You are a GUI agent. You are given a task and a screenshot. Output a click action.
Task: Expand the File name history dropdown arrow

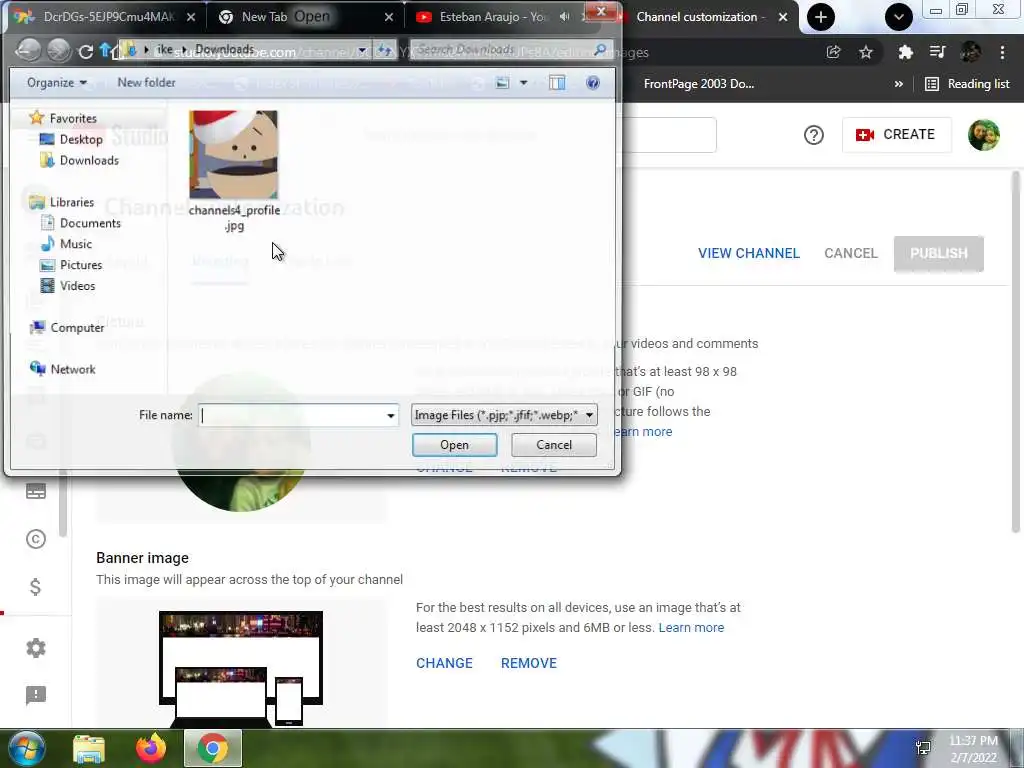tap(391, 415)
